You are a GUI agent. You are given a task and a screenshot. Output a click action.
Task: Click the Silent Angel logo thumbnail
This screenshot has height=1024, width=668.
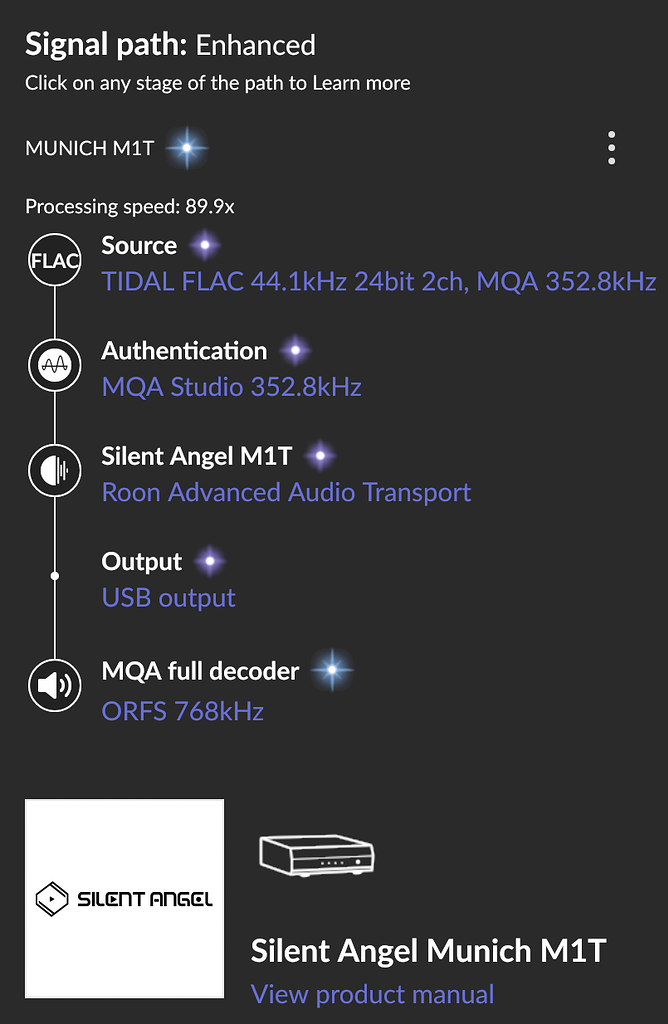(x=123, y=898)
